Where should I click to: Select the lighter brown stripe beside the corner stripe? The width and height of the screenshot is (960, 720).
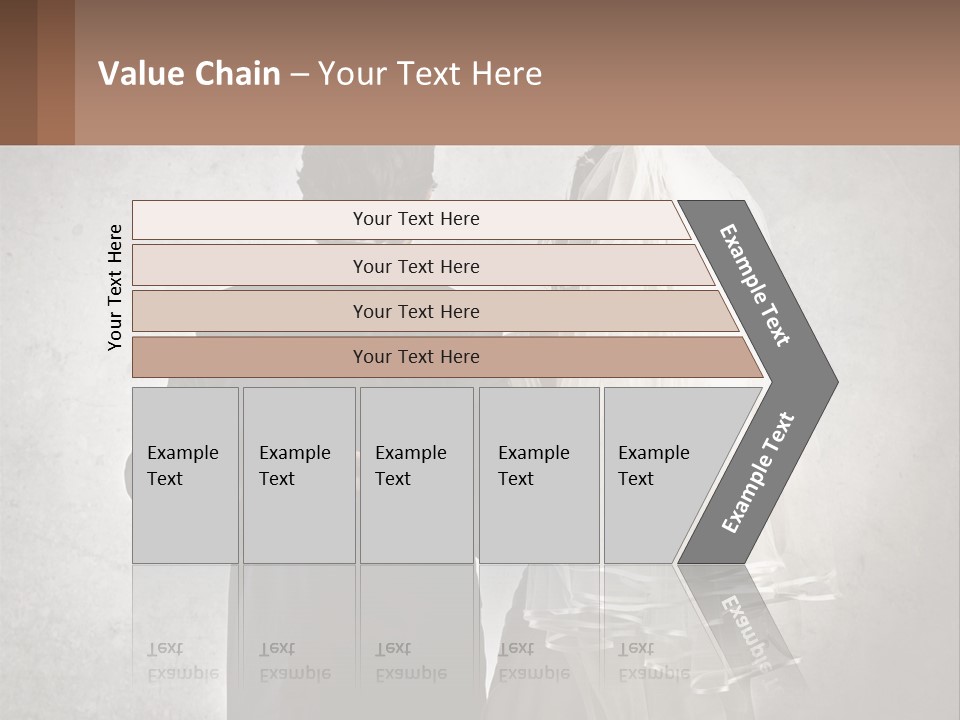56,72
